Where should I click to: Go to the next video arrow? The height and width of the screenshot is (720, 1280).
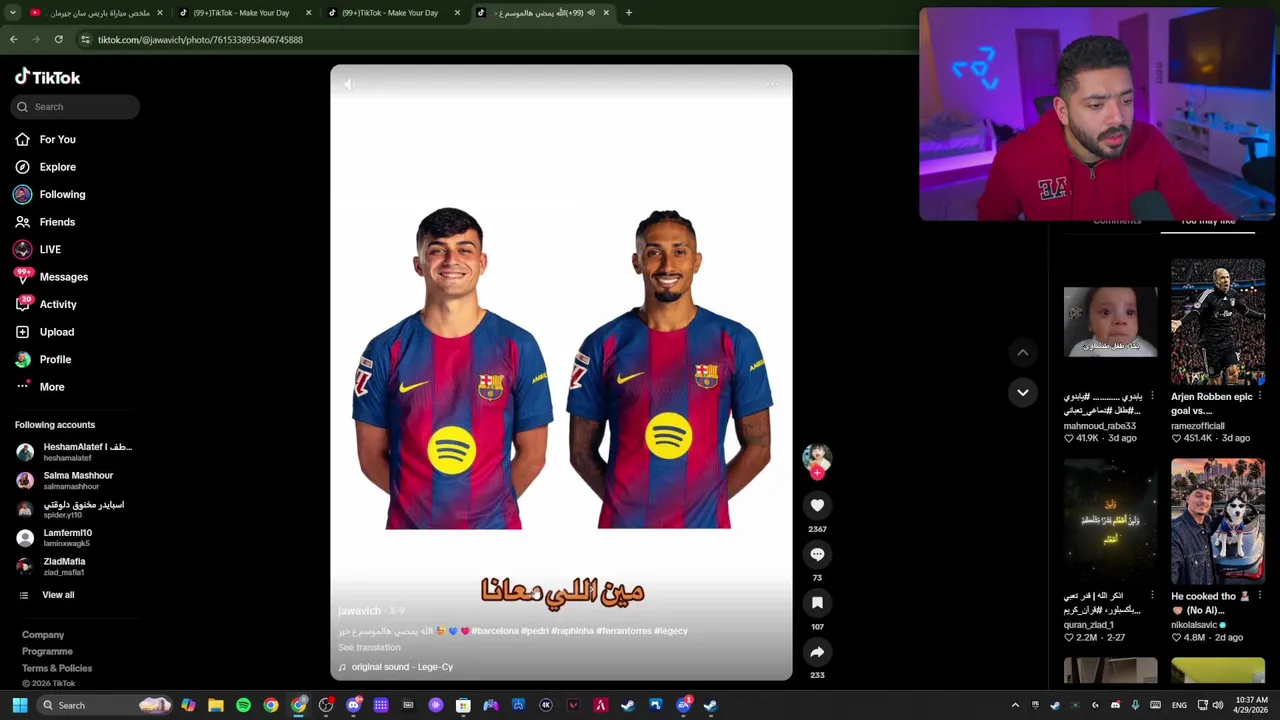(x=1022, y=393)
